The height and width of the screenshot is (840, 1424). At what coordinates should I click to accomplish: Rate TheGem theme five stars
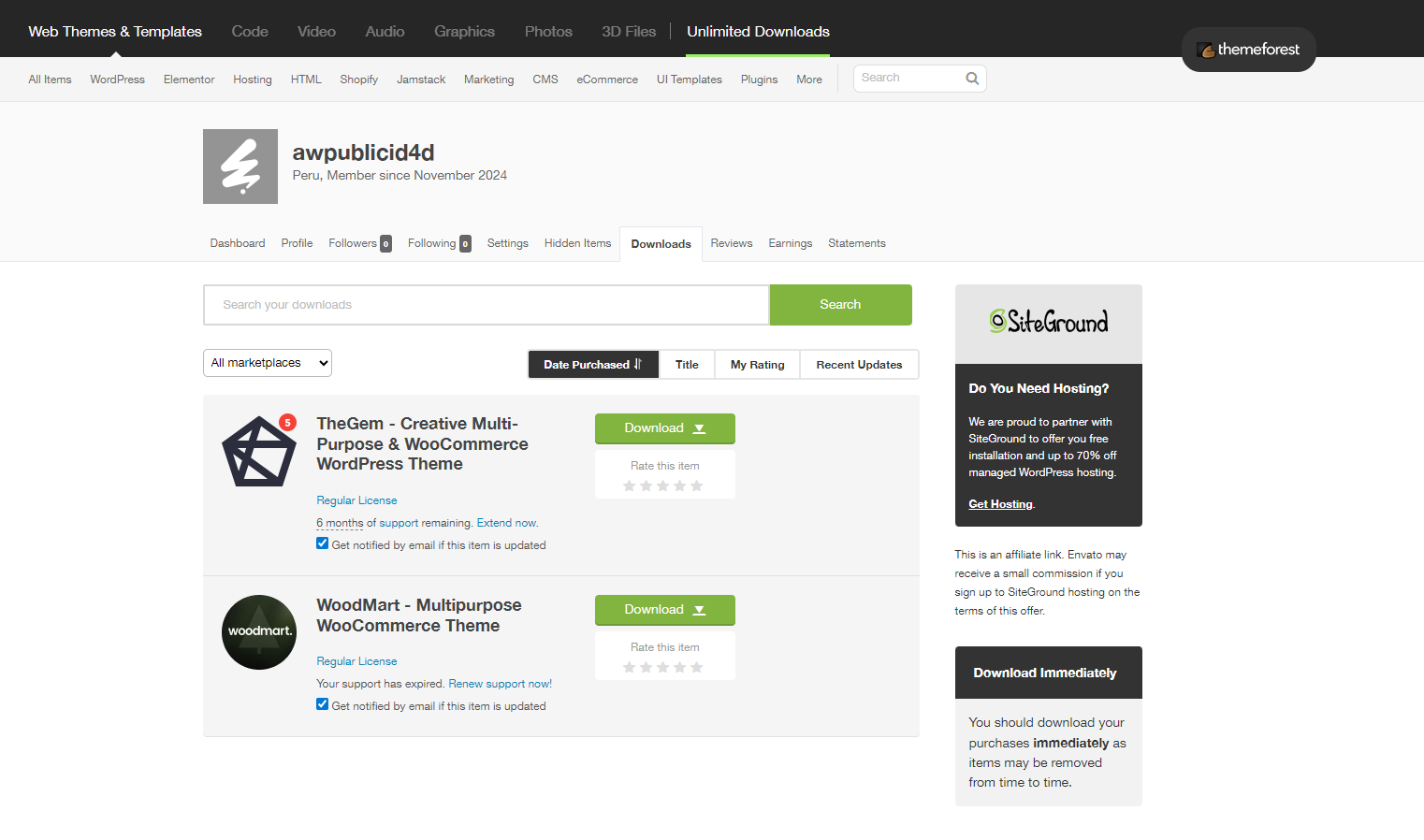(x=696, y=485)
